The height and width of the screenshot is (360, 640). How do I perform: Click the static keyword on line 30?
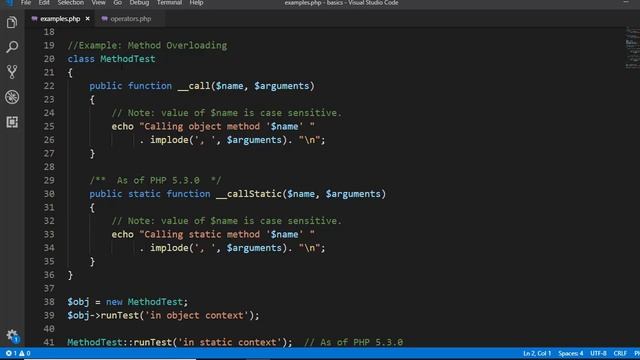pos(144,194)
